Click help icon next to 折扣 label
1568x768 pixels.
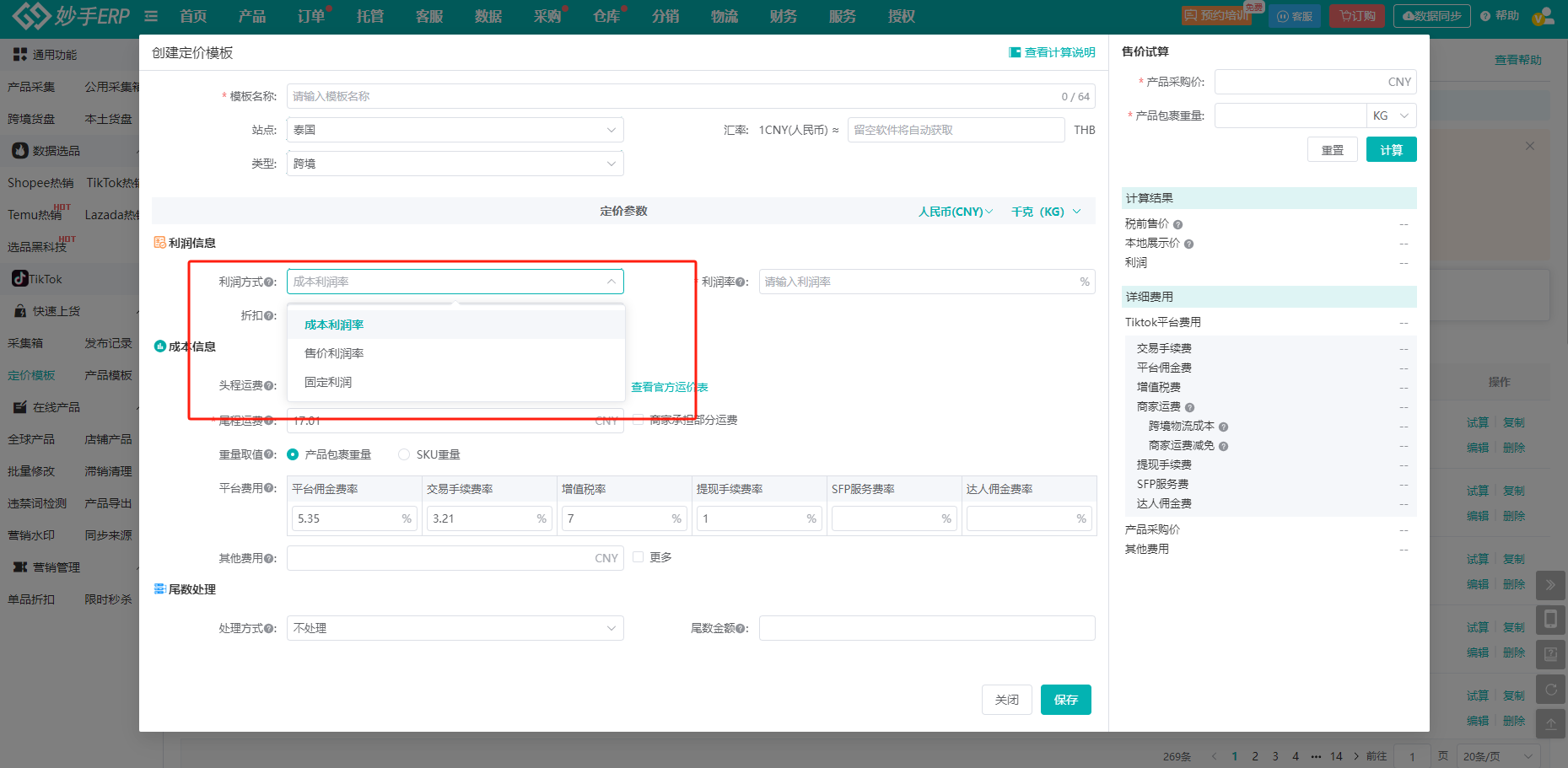[269, 316]
